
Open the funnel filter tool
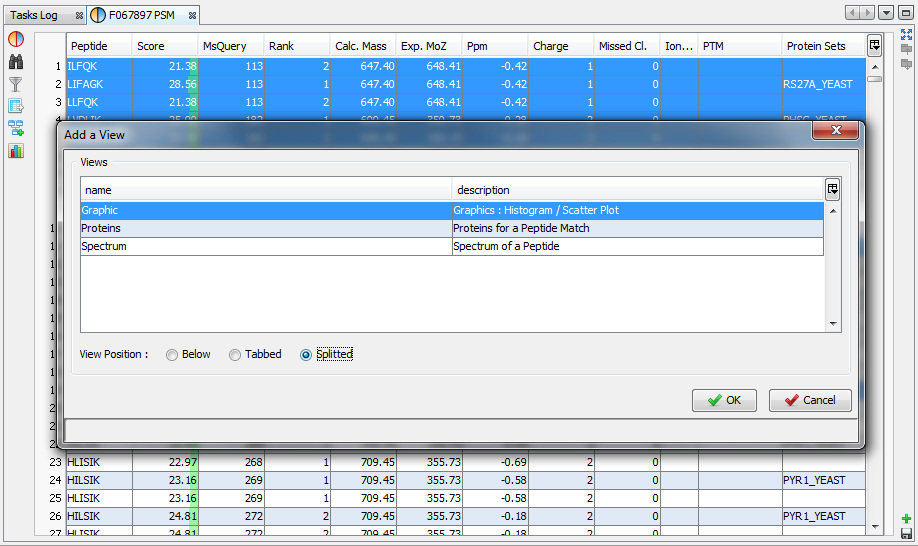(16, 84)
